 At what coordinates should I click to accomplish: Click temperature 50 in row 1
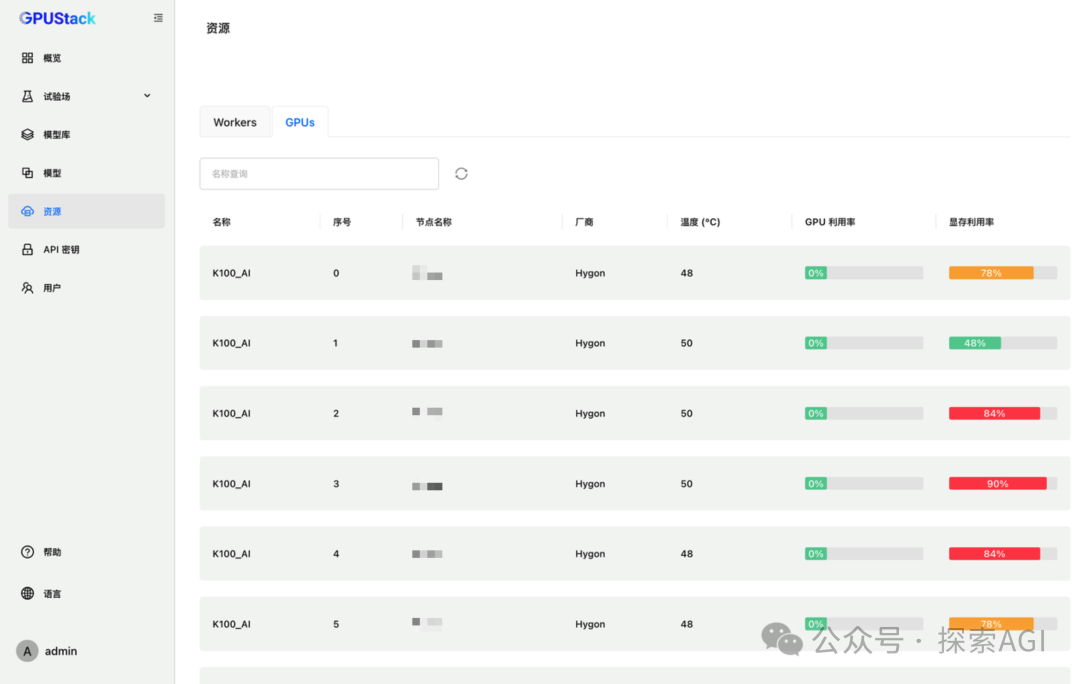click(687, 343)
